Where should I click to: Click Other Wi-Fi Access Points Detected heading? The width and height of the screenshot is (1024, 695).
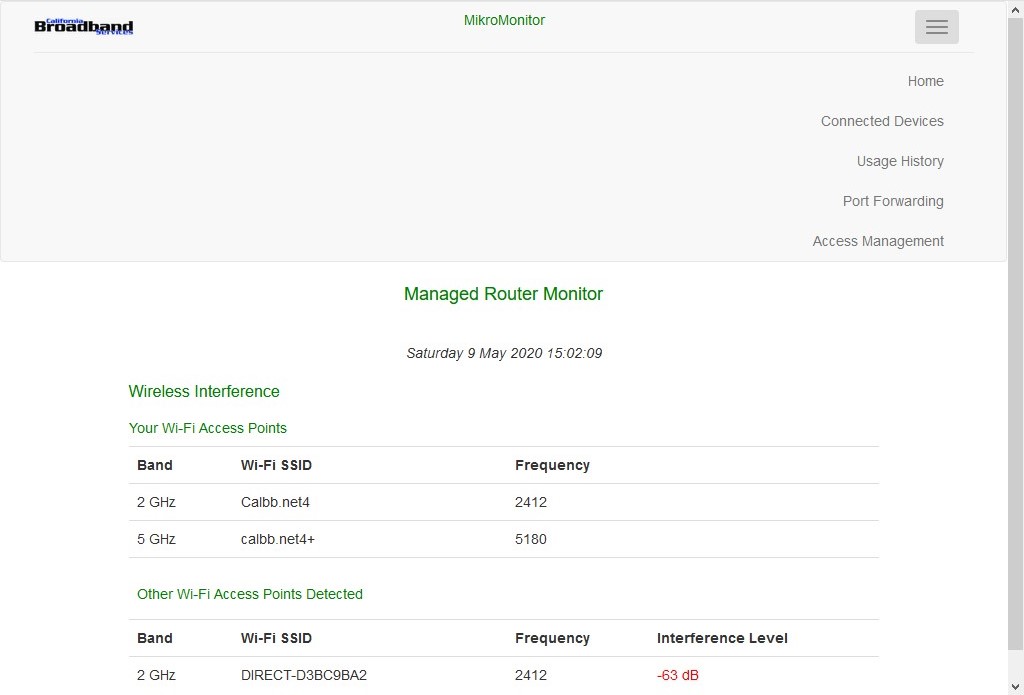pyautogui.click(x=249, y=594)
